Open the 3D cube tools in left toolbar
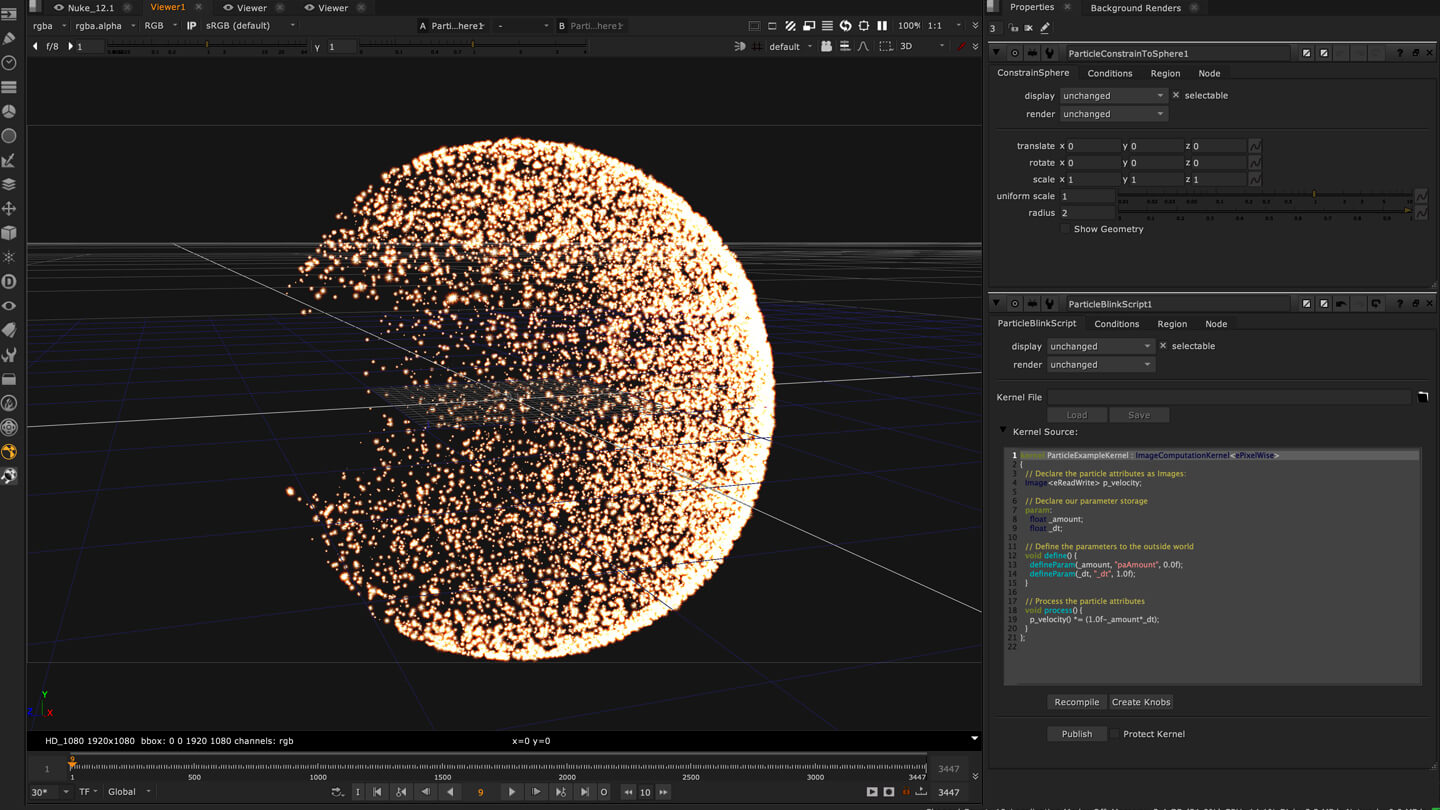 click(x=9, y=233)
